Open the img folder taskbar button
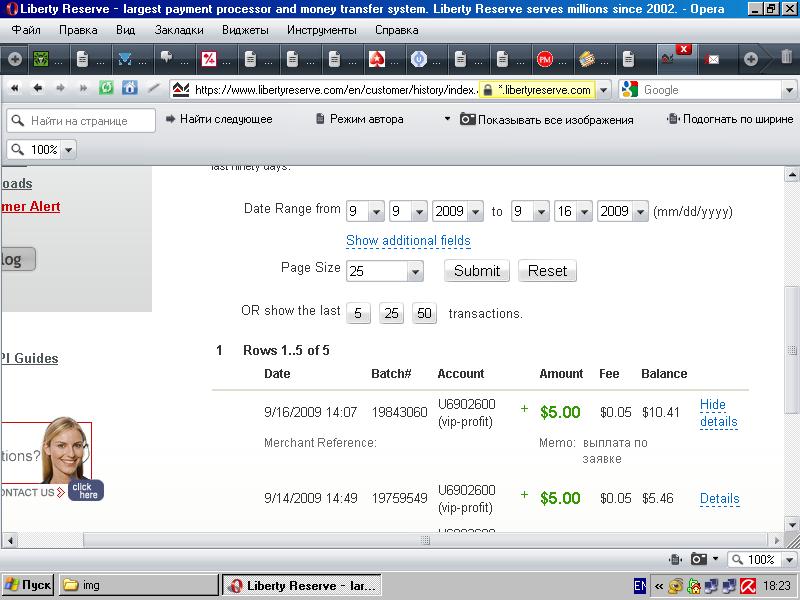The width and height of the screenshot is (800, 600). (x=138, y=585)
